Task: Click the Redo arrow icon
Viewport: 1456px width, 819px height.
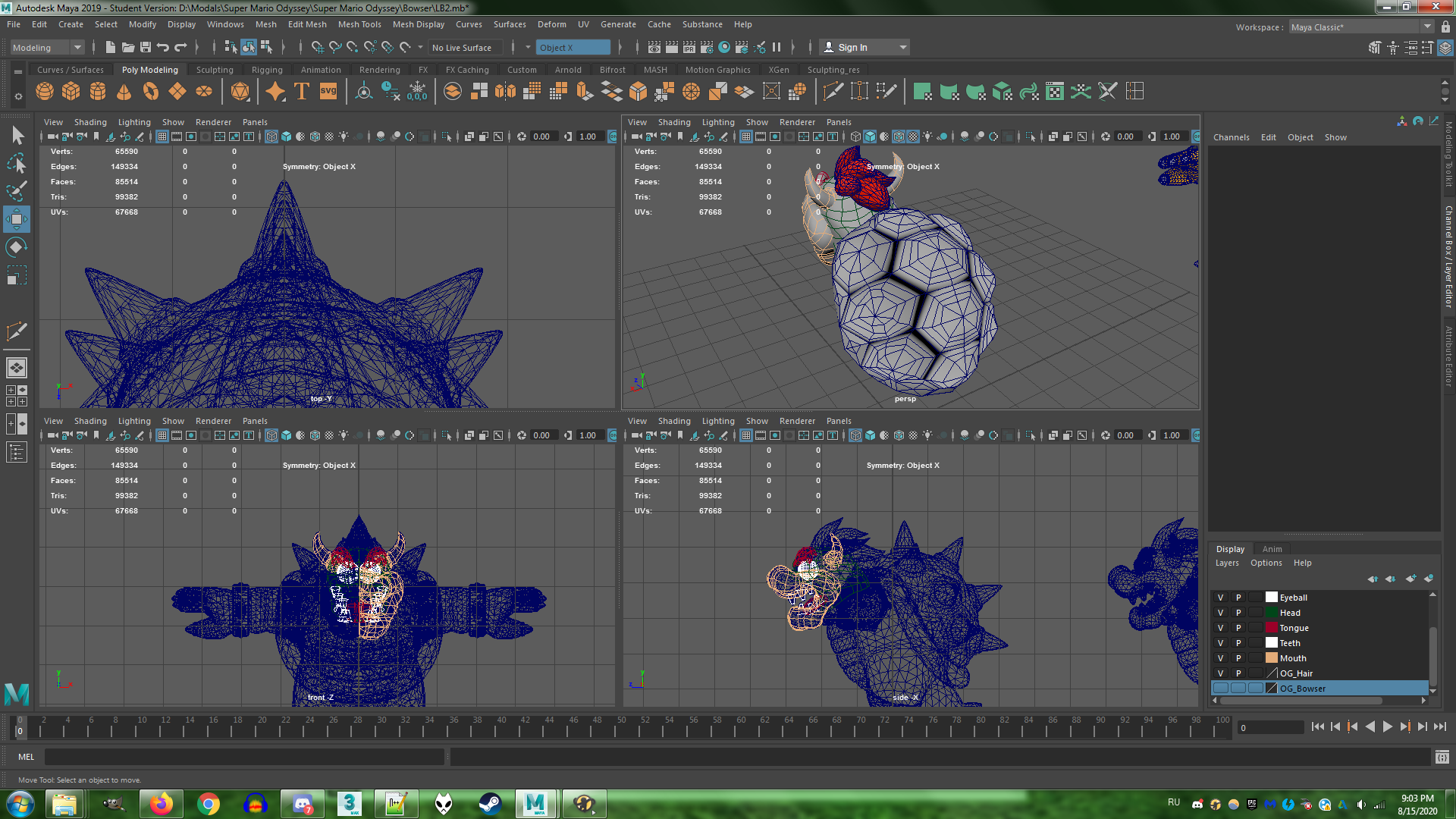Action: pyautogui.click(x=180, y=48)
